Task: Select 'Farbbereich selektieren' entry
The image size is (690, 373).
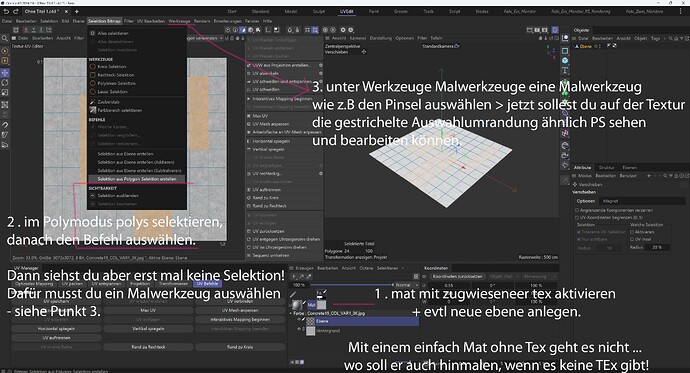Action: pos(119,110)
